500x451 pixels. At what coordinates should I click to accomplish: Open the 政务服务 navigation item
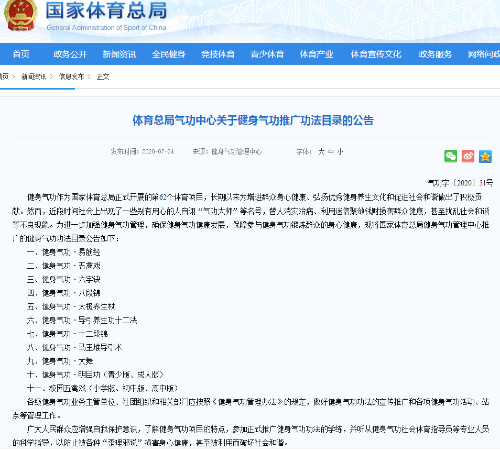435,54
